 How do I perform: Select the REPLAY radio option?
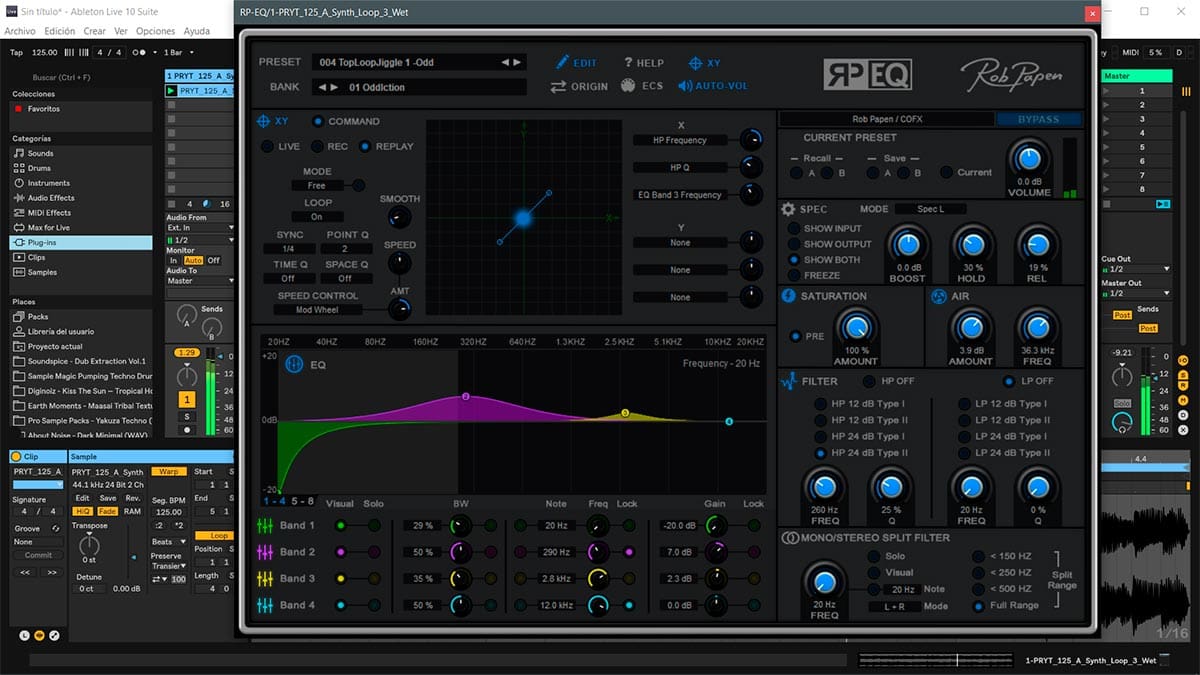[x=365, y=147]
